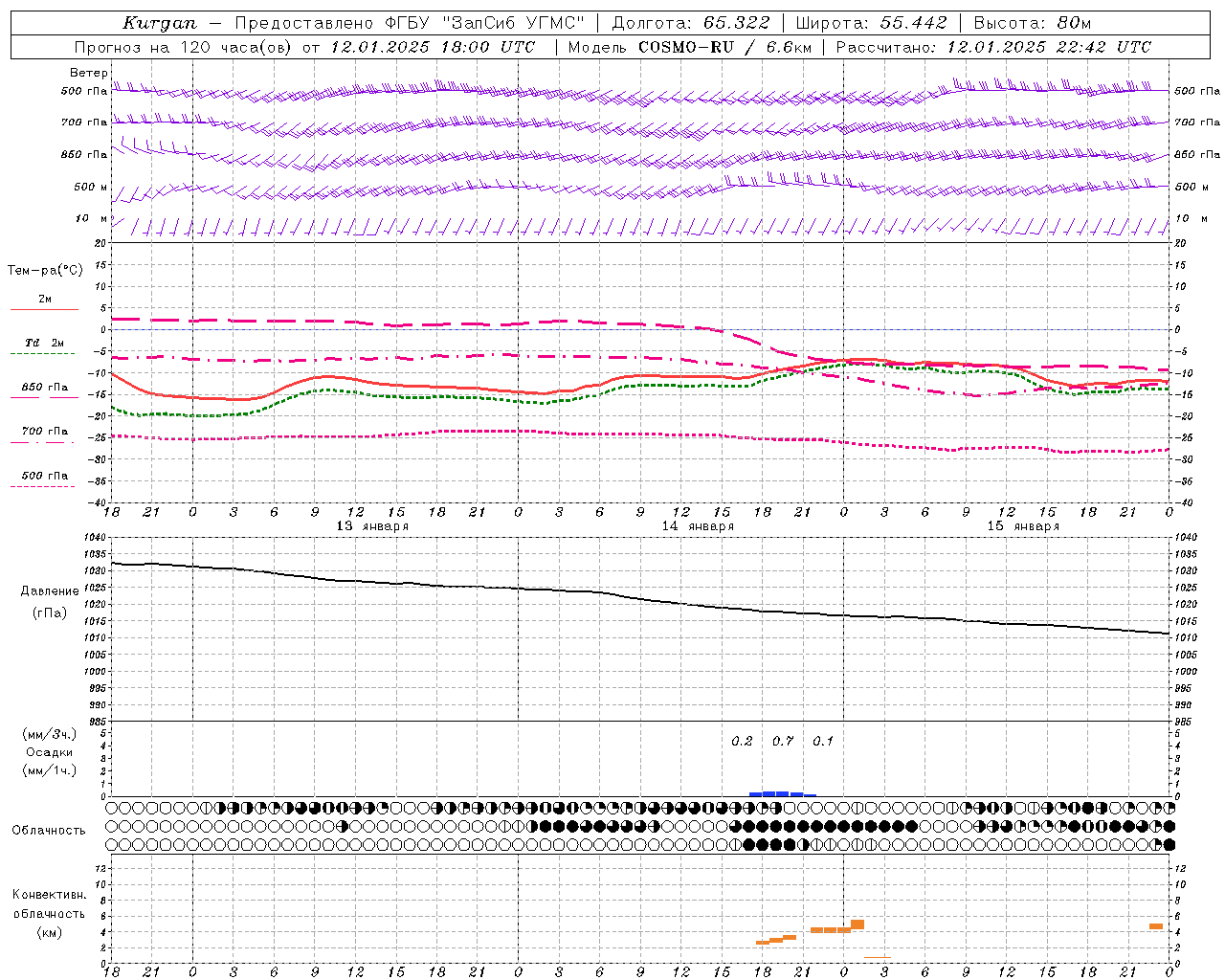Click the 700 гПа wind label on left side
The image size is (1225, 980).
tap(84, 122)
